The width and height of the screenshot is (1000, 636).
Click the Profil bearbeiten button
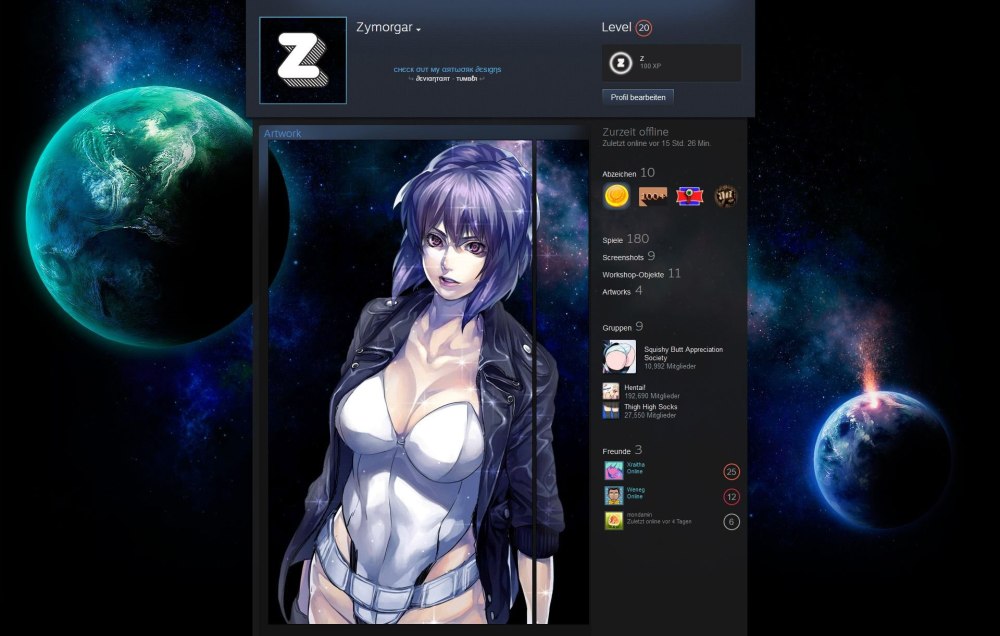click(638, 97)
